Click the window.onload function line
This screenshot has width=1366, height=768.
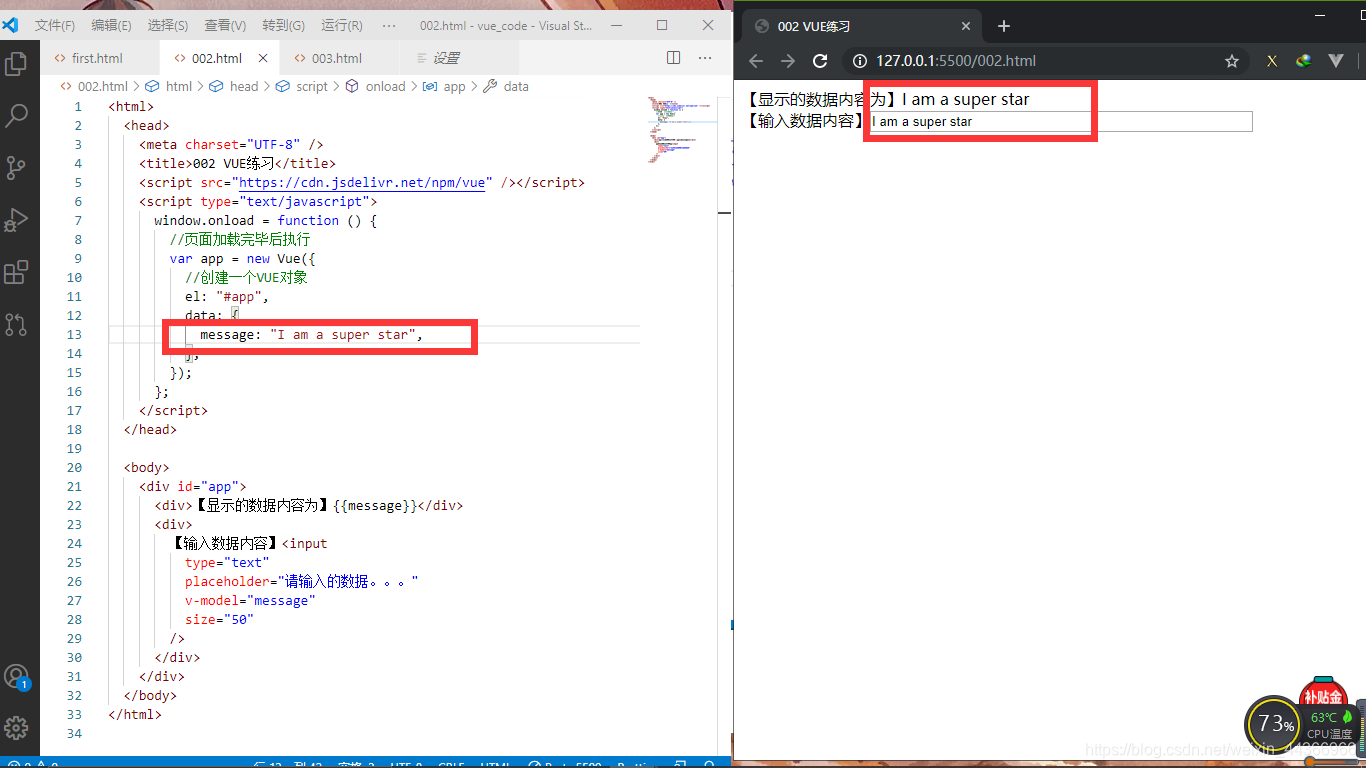265,220
